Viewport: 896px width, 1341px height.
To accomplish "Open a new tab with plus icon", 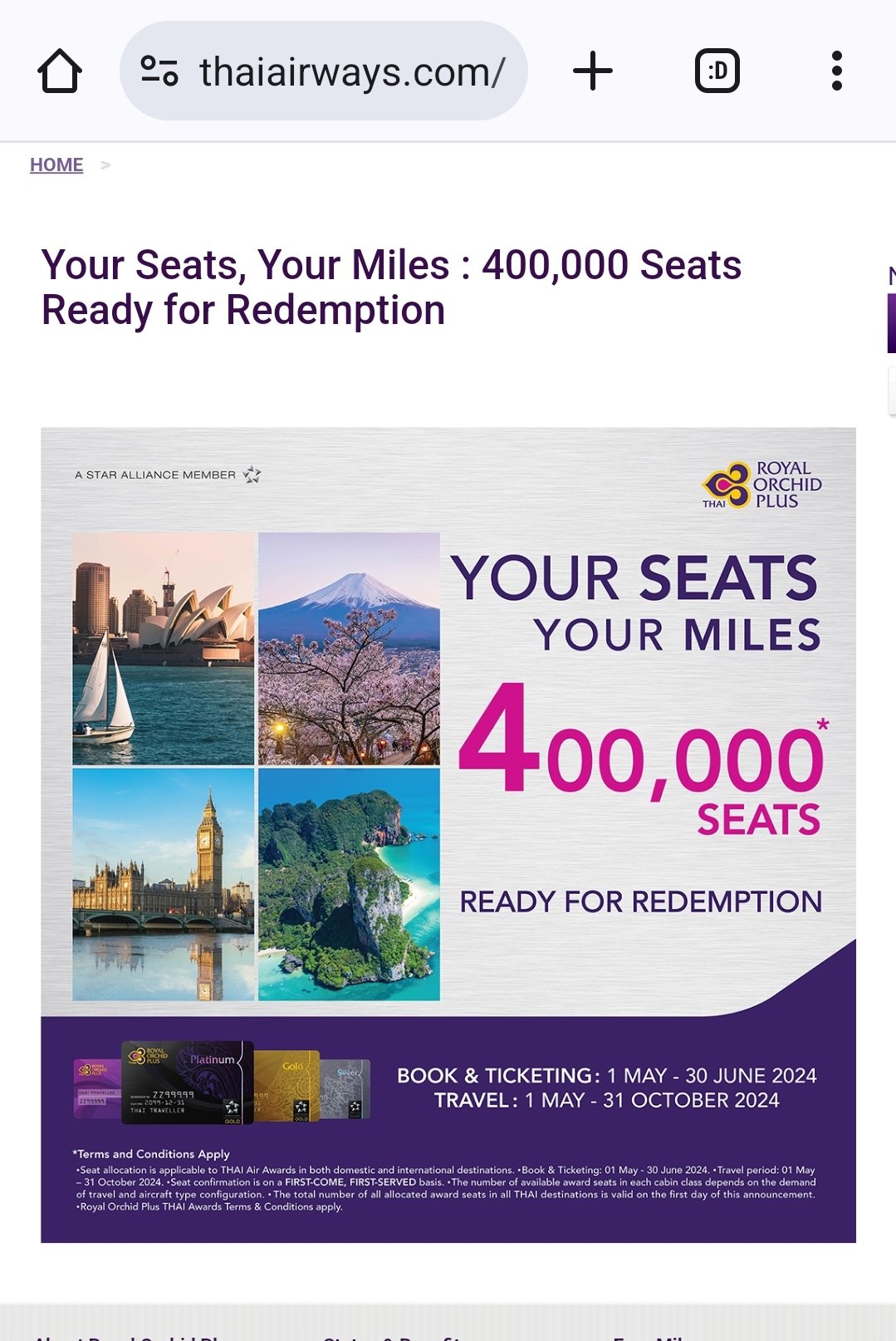I will (593, 71).
